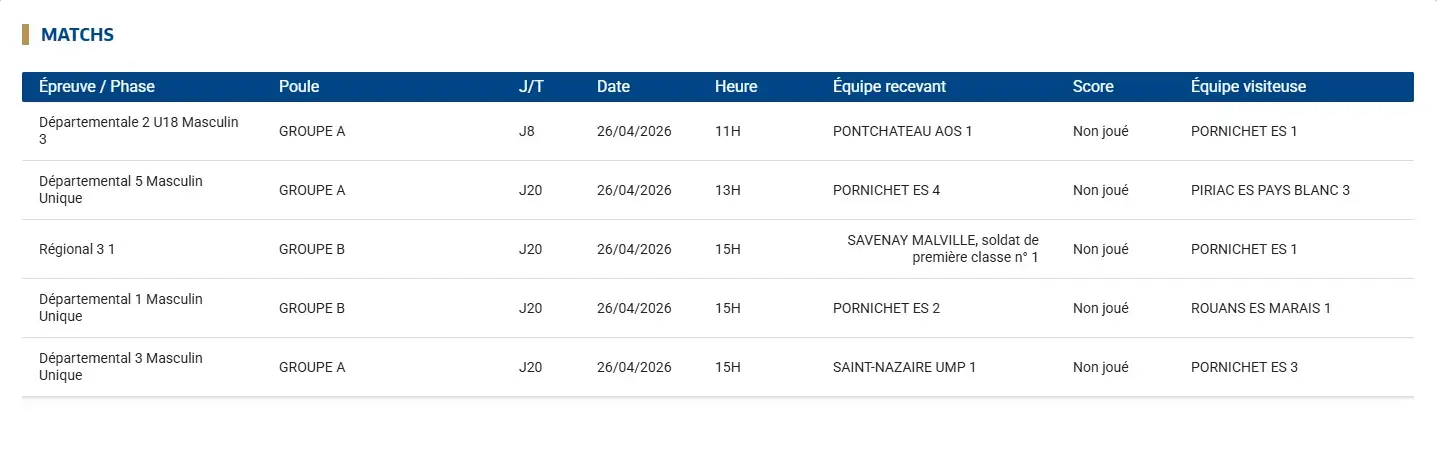Screen dimensions: 1437x451
Task: Open the Régional 3 1 match row
Action: (77, 249)
